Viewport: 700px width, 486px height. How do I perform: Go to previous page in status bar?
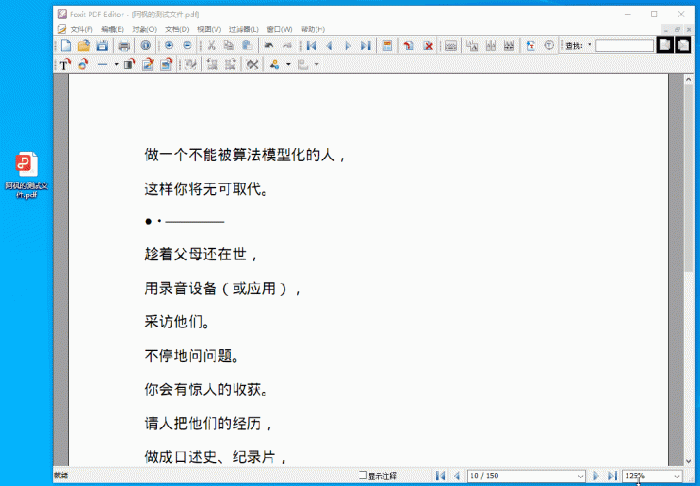click(x=457, y=476)
